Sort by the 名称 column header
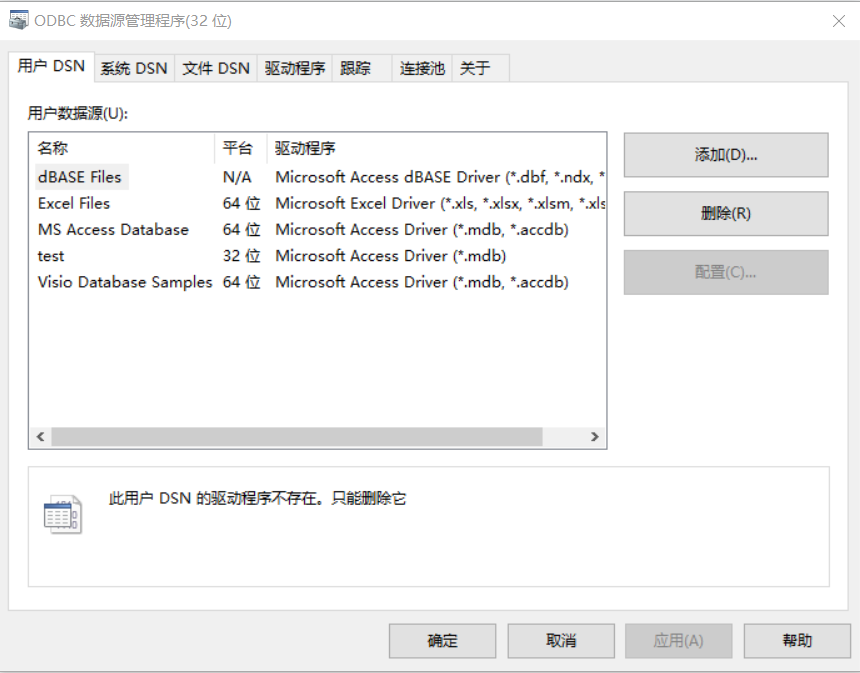The width and height of the screenshot is (860, 673). click(x=122, y=148)
